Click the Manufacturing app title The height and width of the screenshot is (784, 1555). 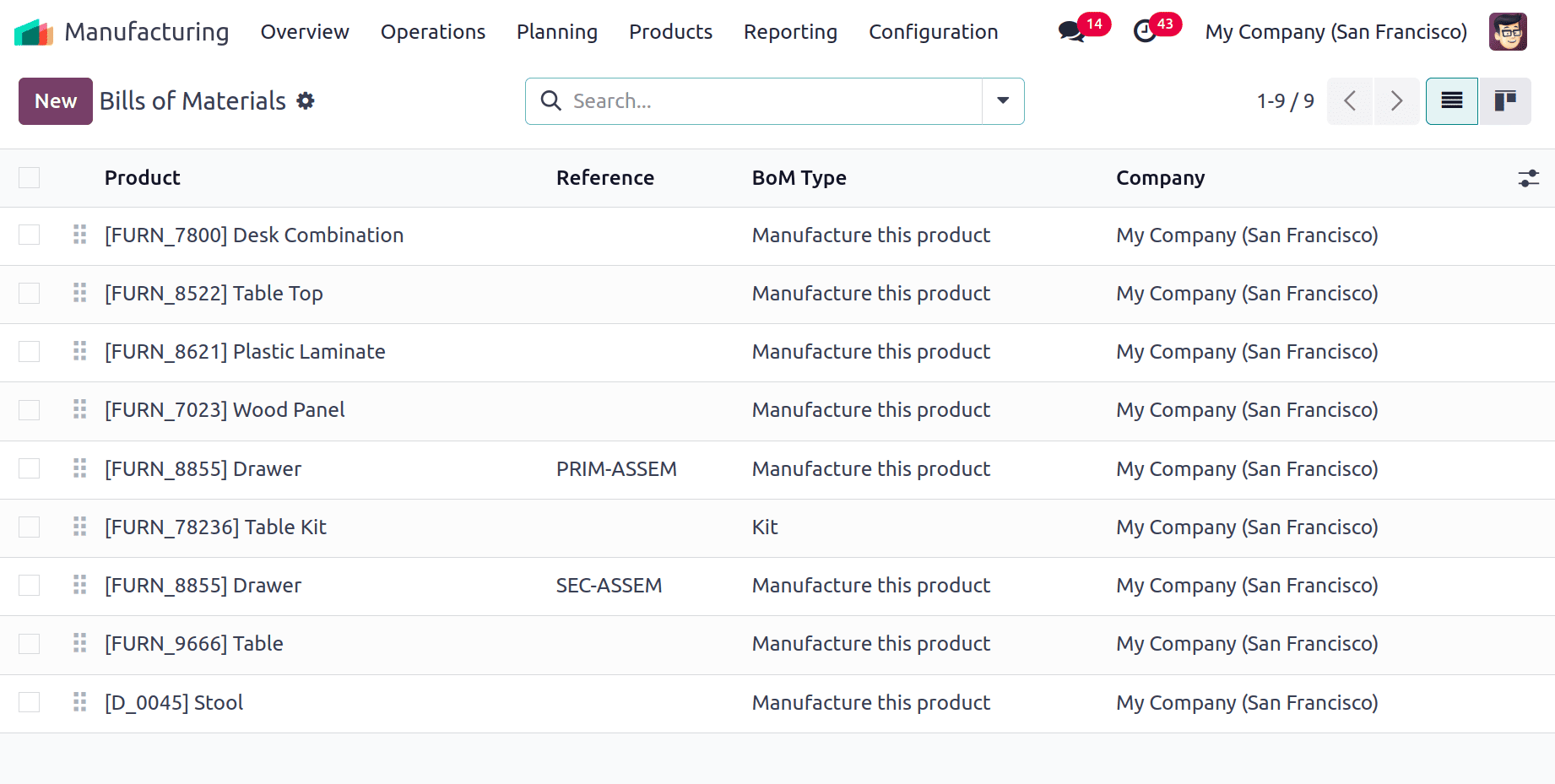(147, 32)
